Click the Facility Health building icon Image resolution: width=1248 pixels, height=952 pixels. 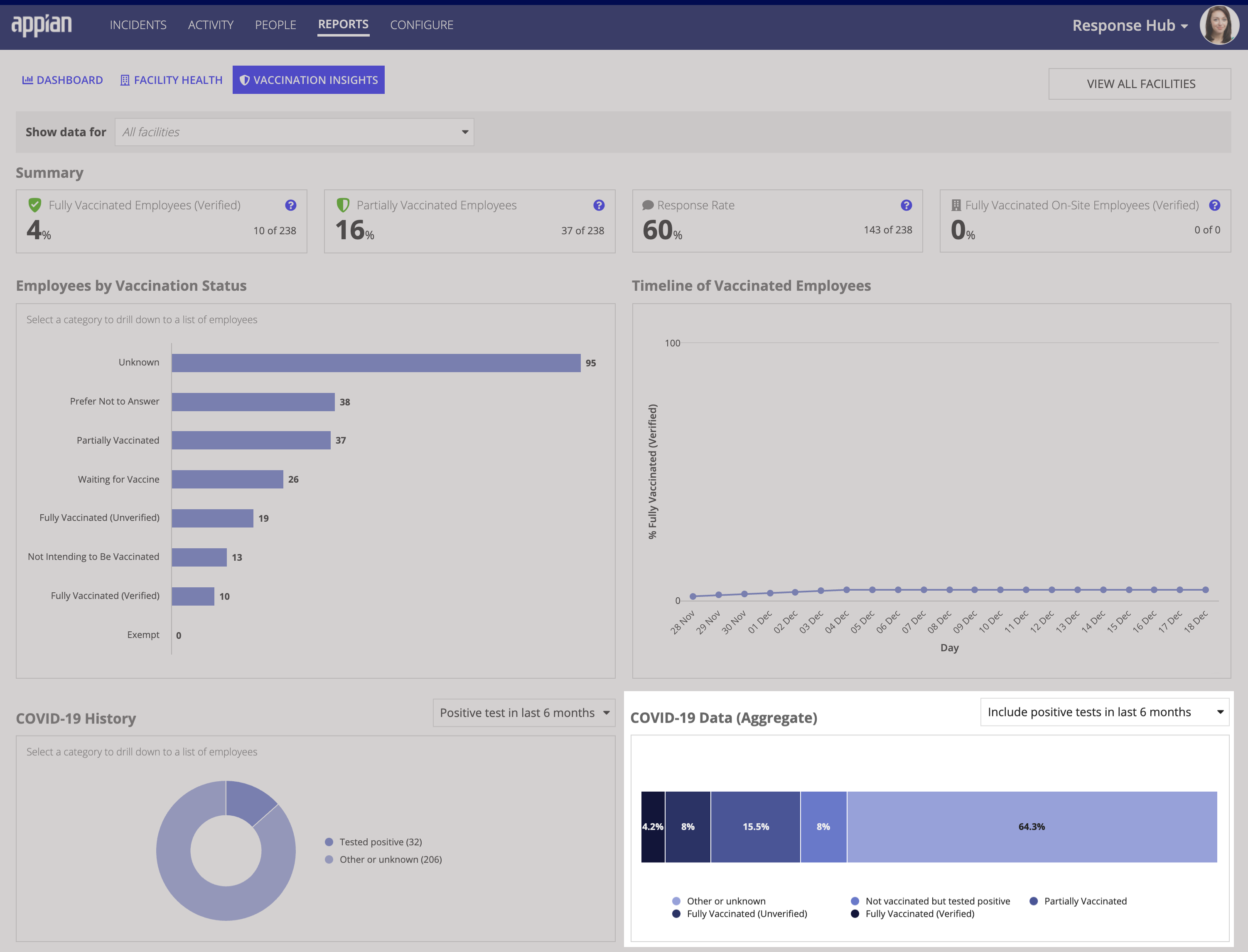(x=125, y=80)
